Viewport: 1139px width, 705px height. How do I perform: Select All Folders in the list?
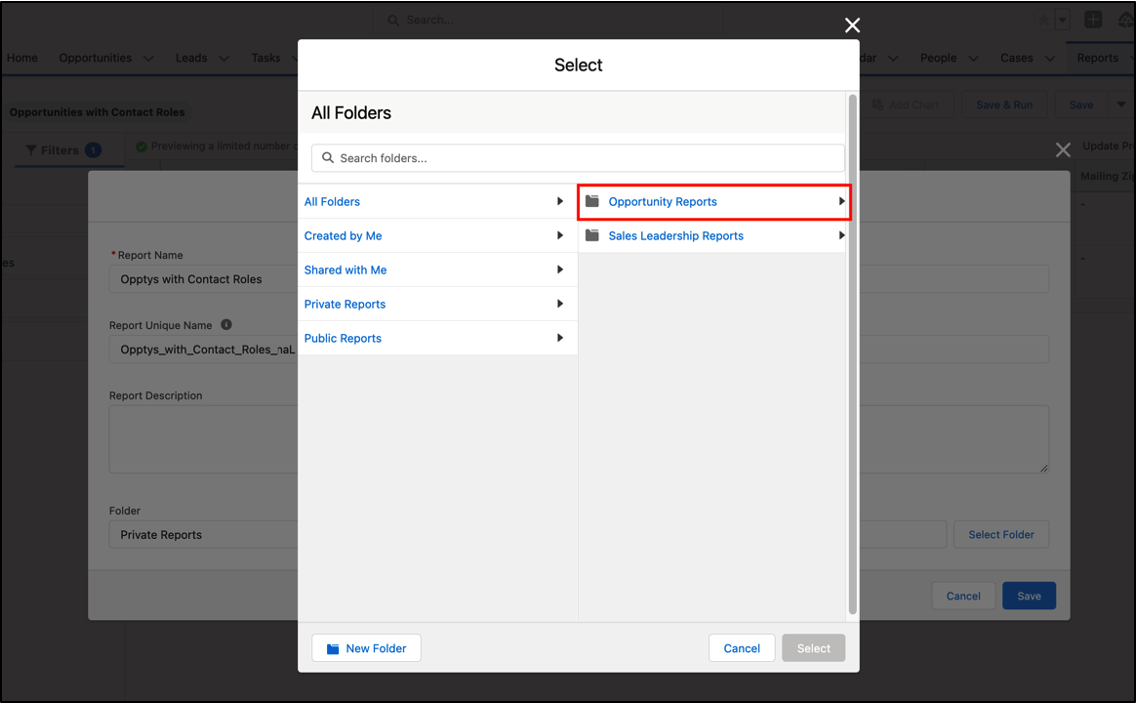pyautogui.click(x=332, y=202)
